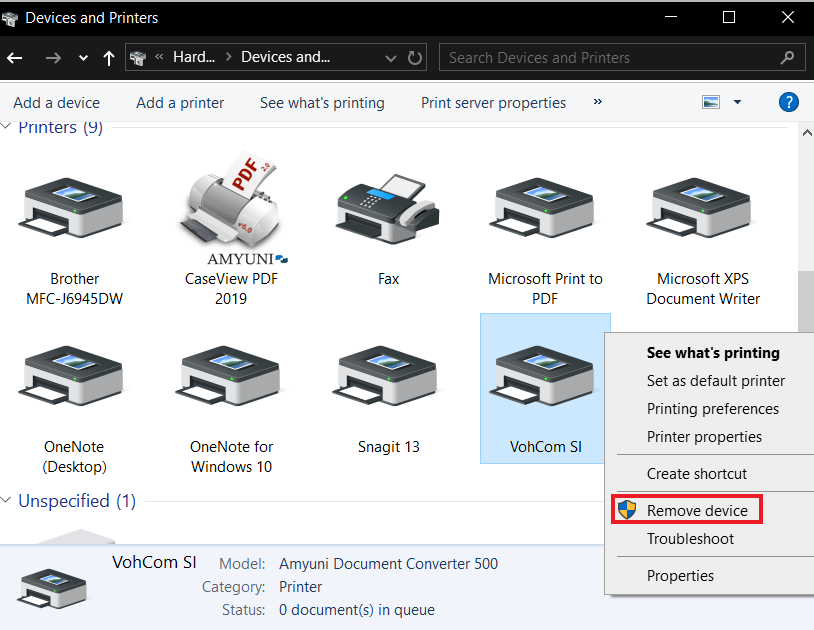Refresh the Devices and Printers view
This screenshot has height=630, width=814.
coord(414,58)
